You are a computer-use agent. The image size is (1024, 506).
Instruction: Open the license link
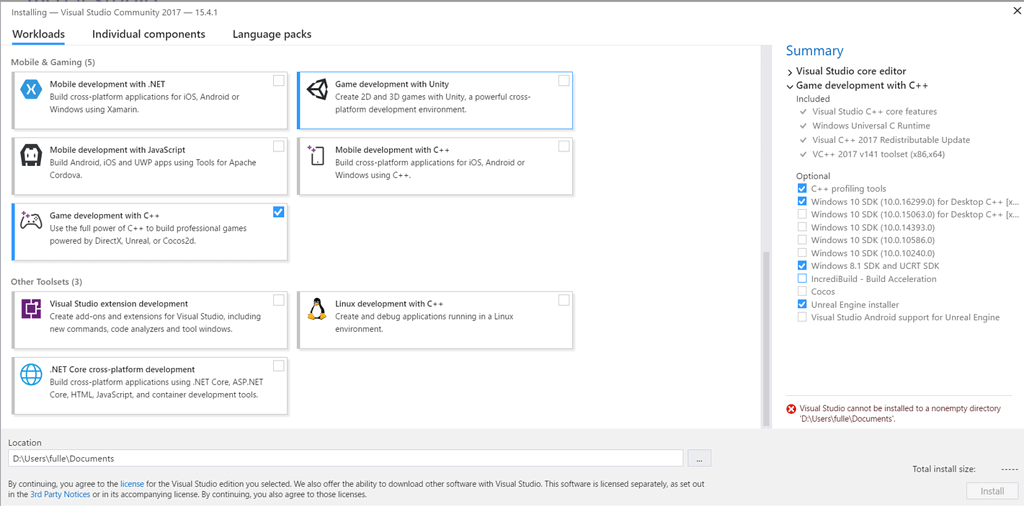point(133,484)
